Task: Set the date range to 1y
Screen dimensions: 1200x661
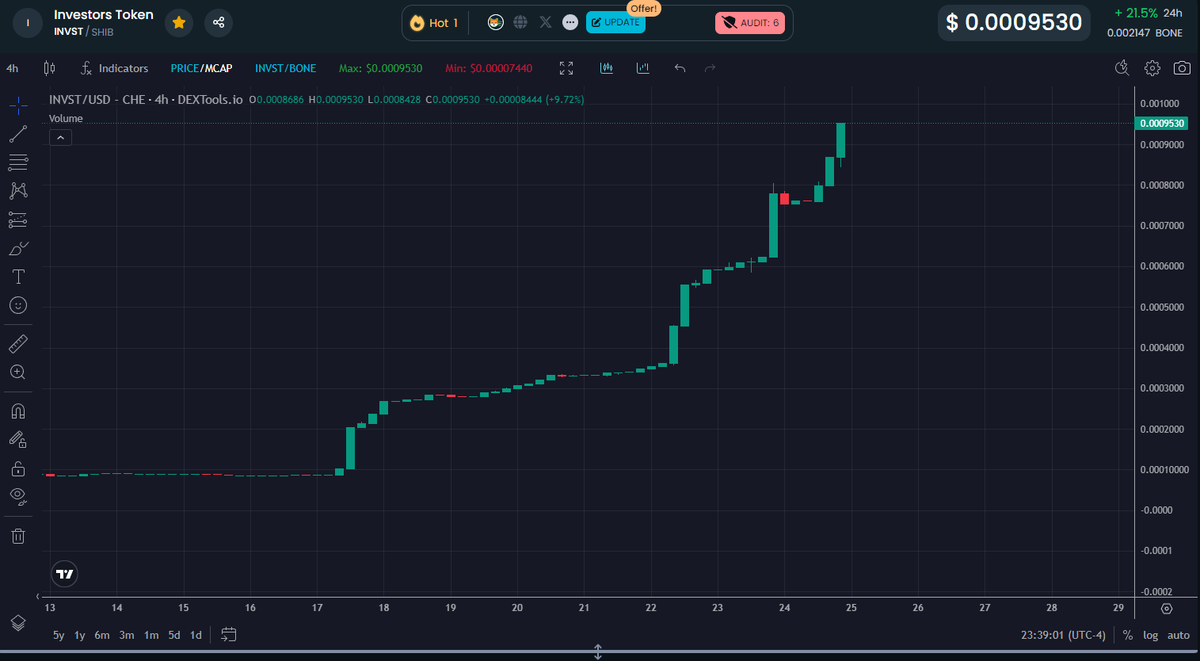Action: click(80, 635)
